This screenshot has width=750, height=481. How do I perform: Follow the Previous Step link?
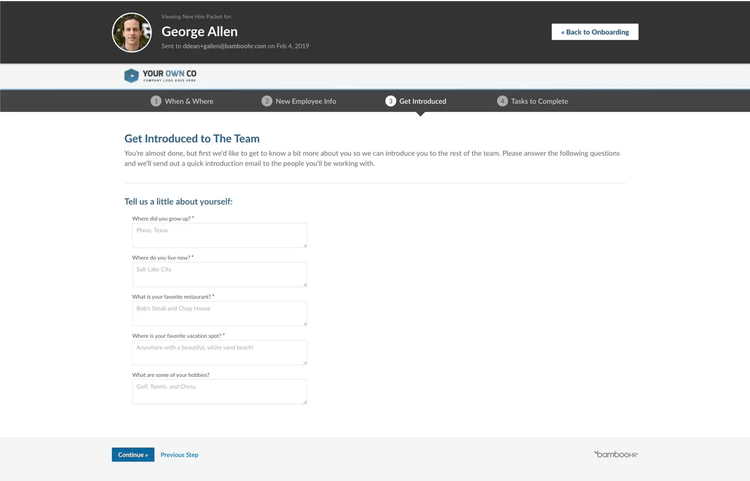179,455
